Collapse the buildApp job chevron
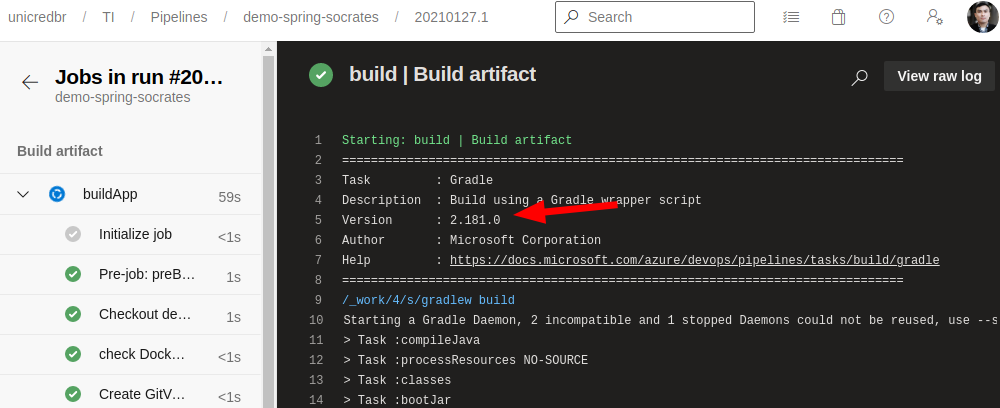This screenshot has height=408, width=1000. tap(23, 194)
